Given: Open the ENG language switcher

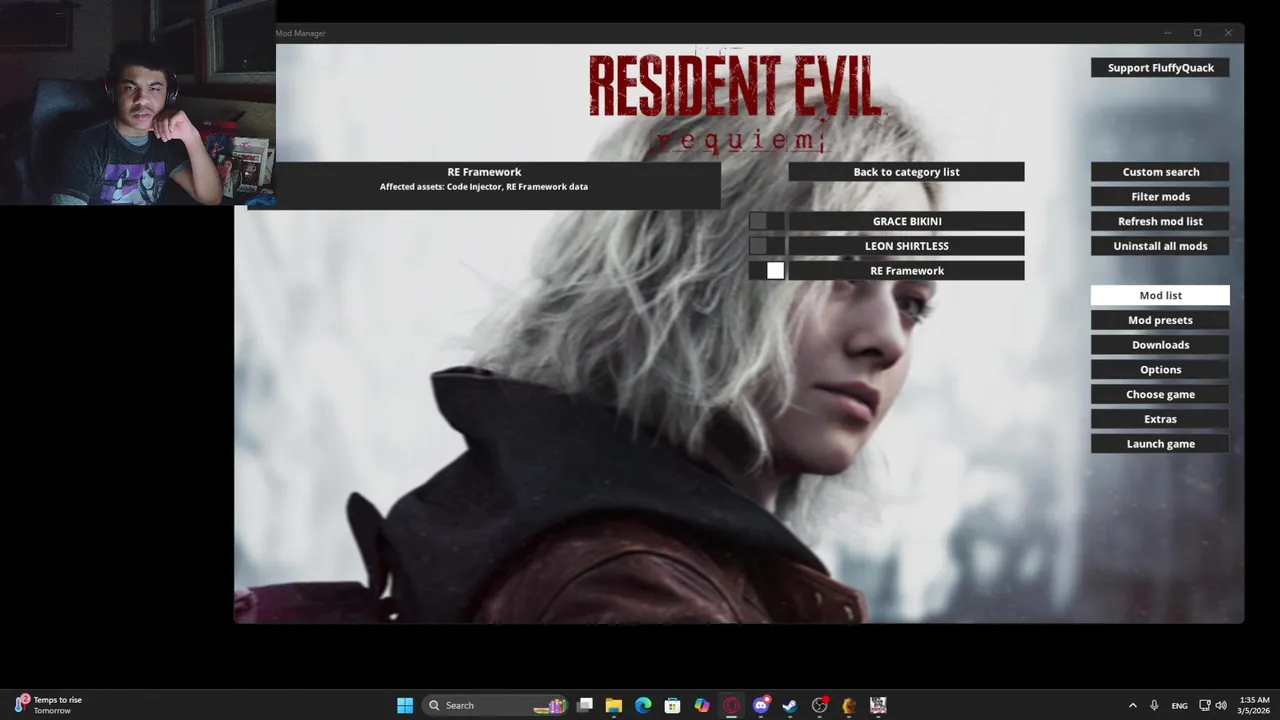Looking at the screenshot, I should click(1180, 705).
